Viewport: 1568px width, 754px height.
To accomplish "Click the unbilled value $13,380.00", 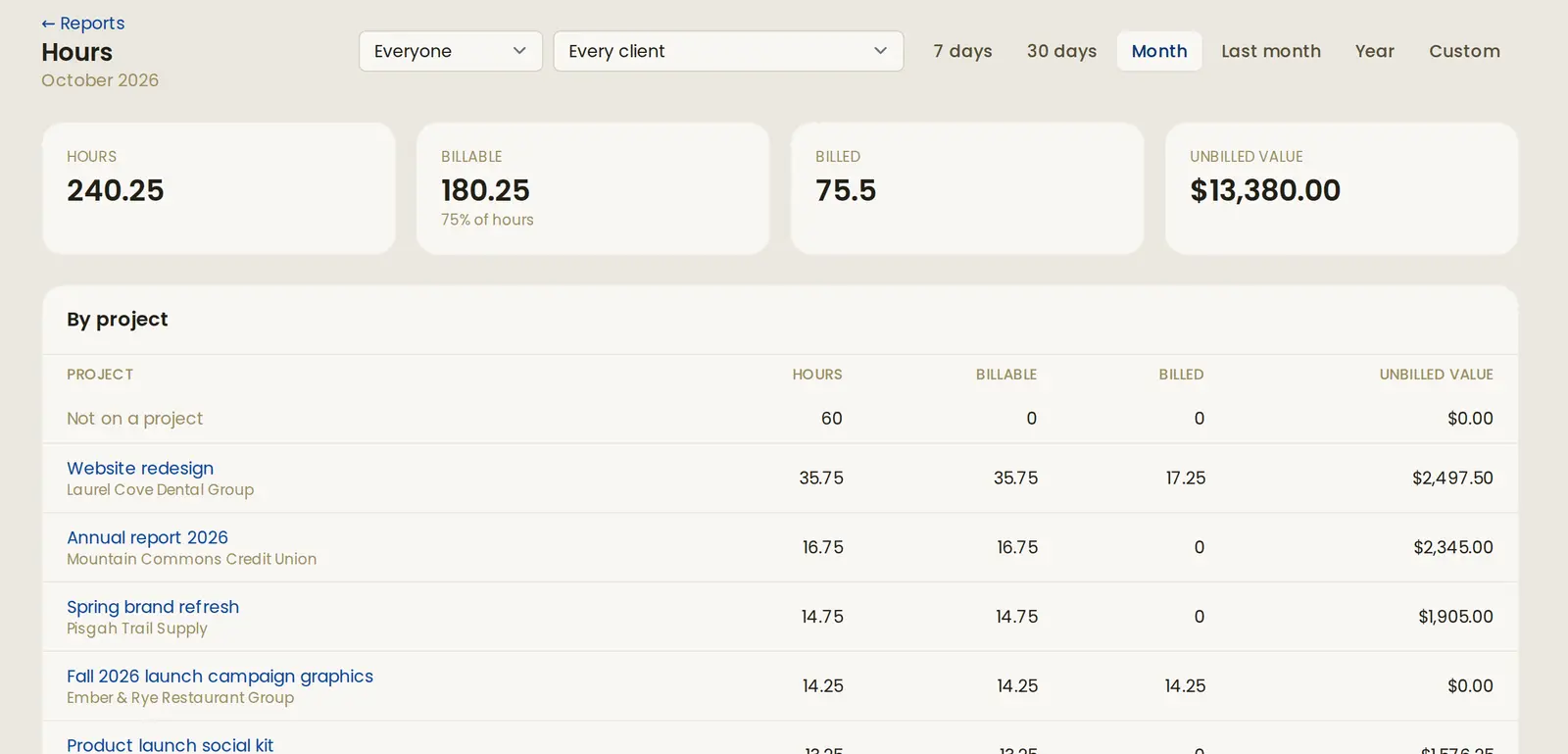I will pos(1265,190).
